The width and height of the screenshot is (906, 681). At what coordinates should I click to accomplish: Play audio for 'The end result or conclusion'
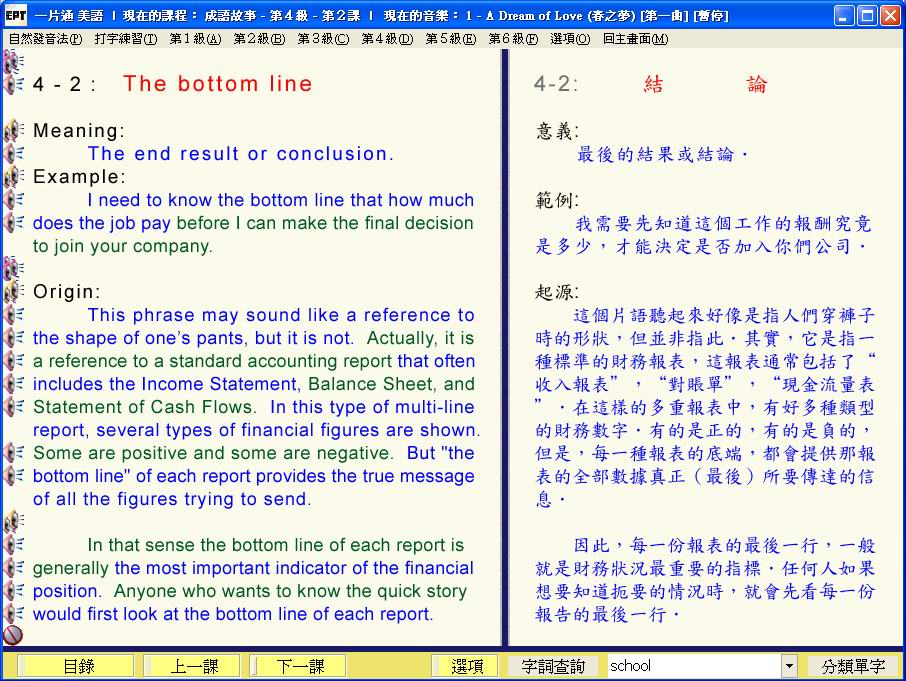(x=13, y=154)
